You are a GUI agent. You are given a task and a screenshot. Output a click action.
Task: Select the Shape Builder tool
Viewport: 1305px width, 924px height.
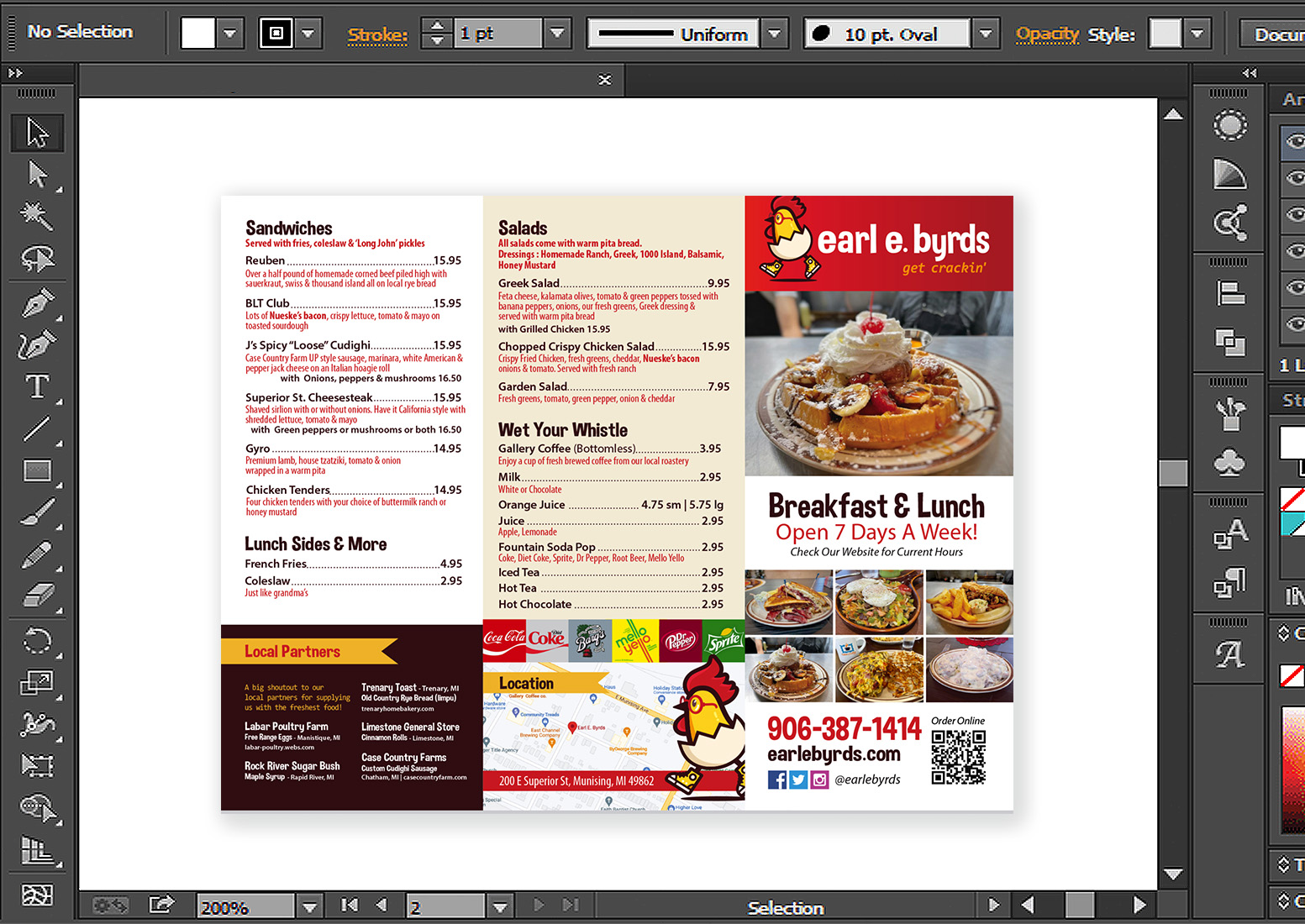(38, 807)
